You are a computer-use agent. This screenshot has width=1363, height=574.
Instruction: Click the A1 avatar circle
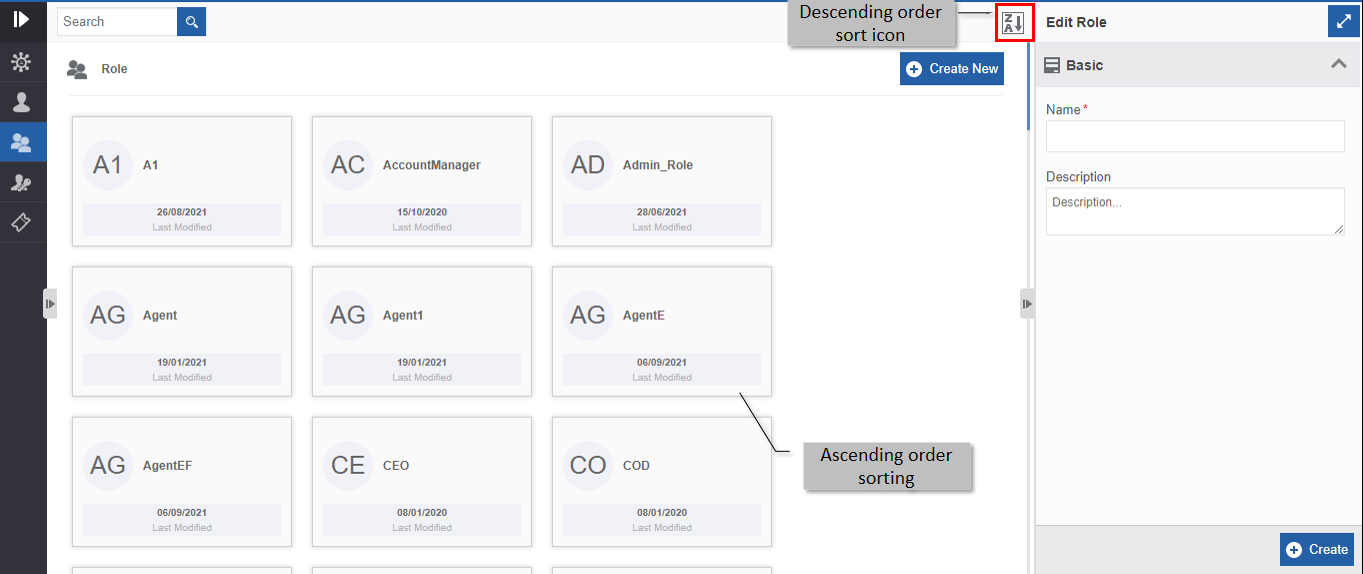[108, 165]
